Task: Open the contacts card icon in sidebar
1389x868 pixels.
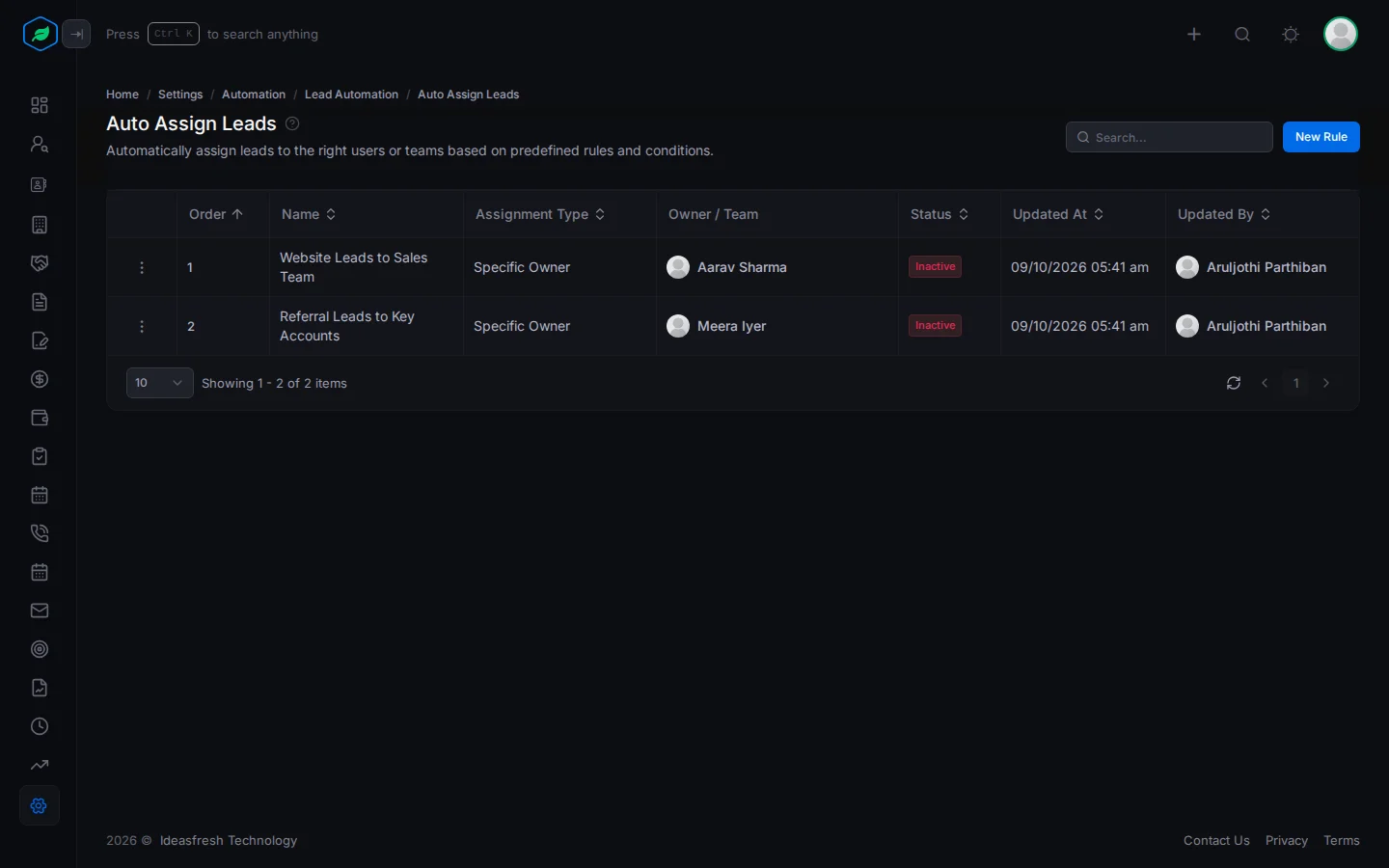Action: tap(40, 184)
